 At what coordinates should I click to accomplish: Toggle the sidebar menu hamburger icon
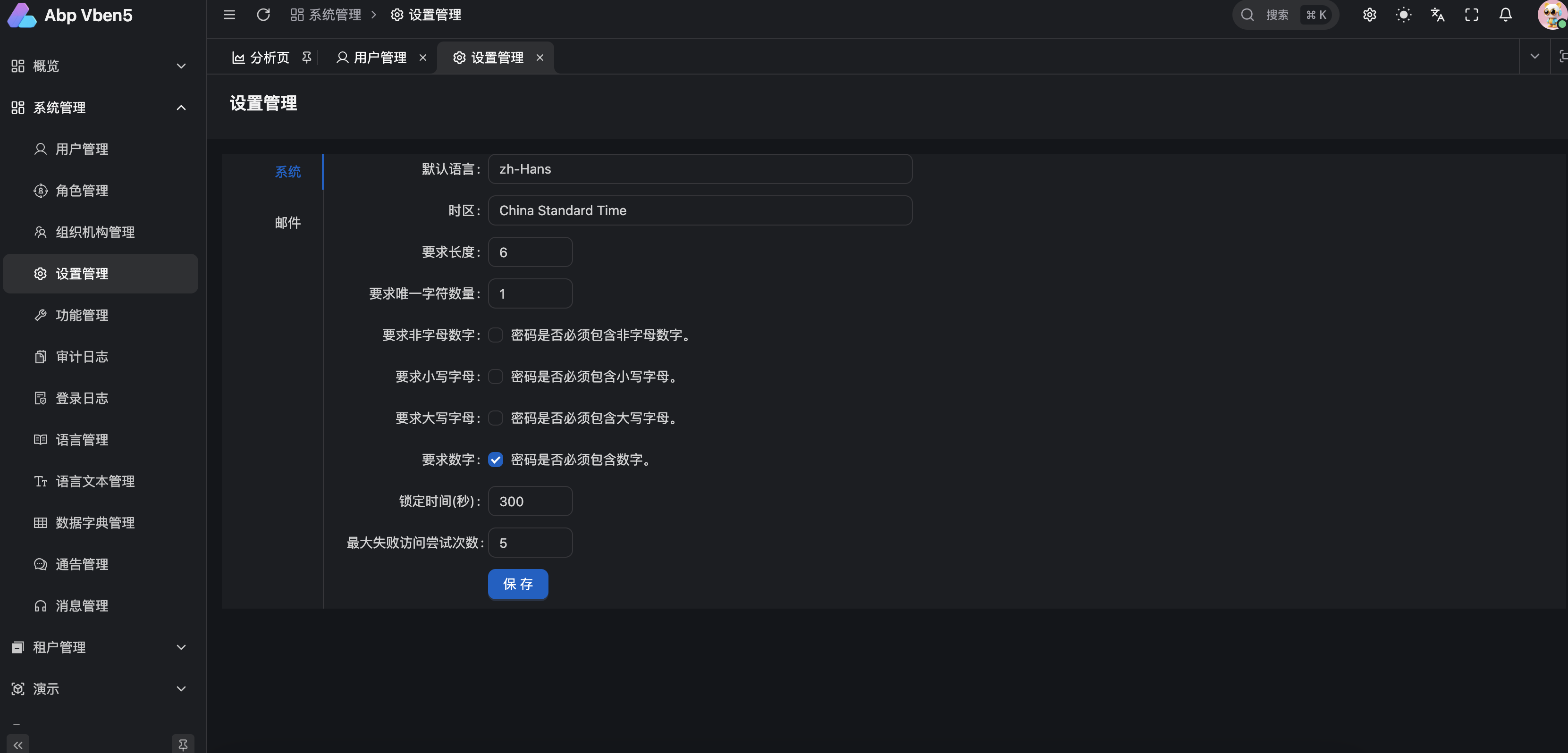pos(229,15)
